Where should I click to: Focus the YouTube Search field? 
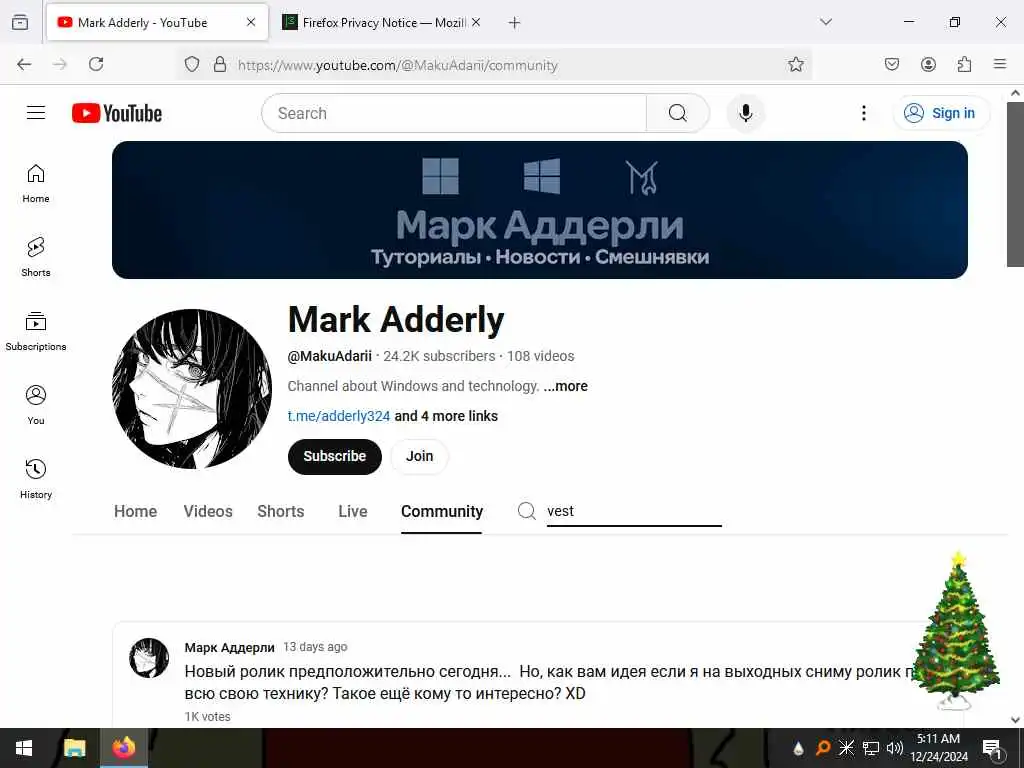[x=455, y=113]
